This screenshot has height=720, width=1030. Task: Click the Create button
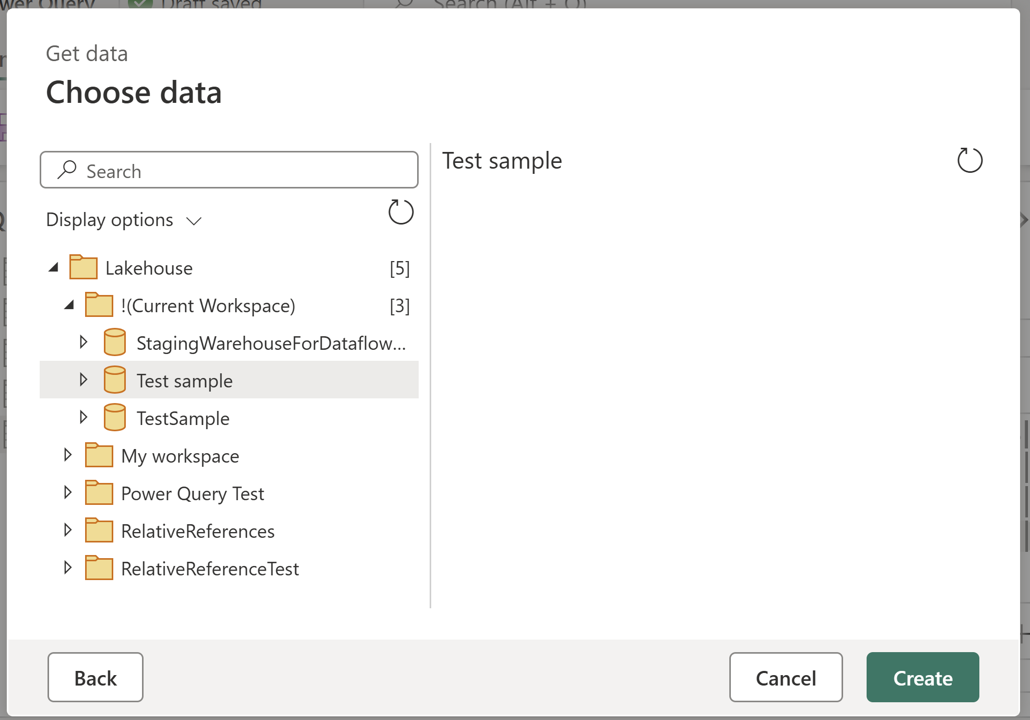click(x=922, y=677)
